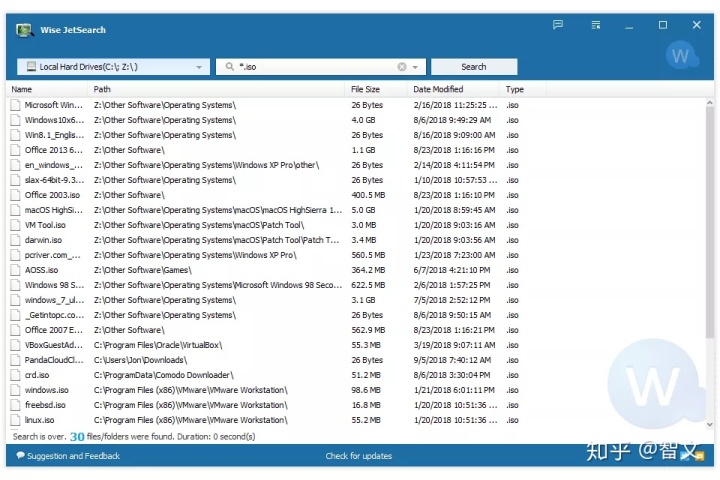Sort results by Type column header

515,90
